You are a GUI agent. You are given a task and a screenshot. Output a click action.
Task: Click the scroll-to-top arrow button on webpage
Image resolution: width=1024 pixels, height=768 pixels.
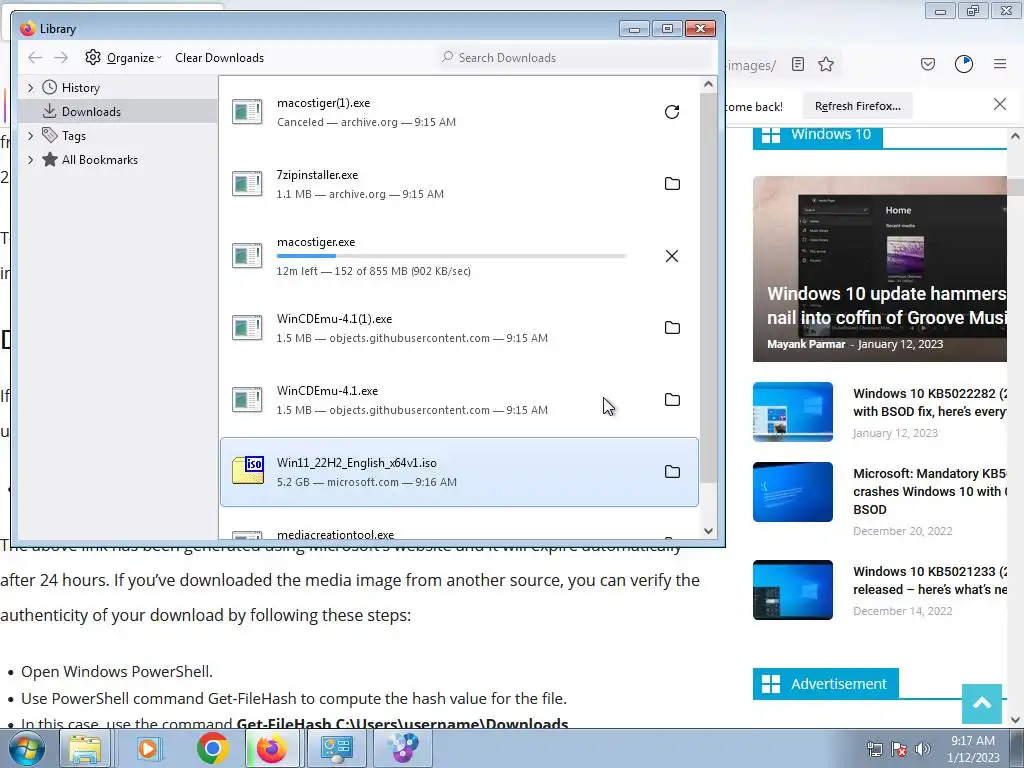click(x=982, y=703)
